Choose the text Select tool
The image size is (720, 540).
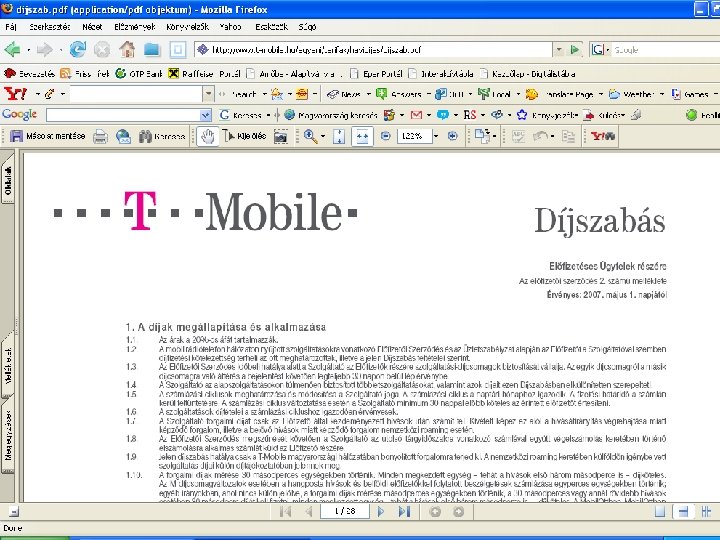(244, 136)
